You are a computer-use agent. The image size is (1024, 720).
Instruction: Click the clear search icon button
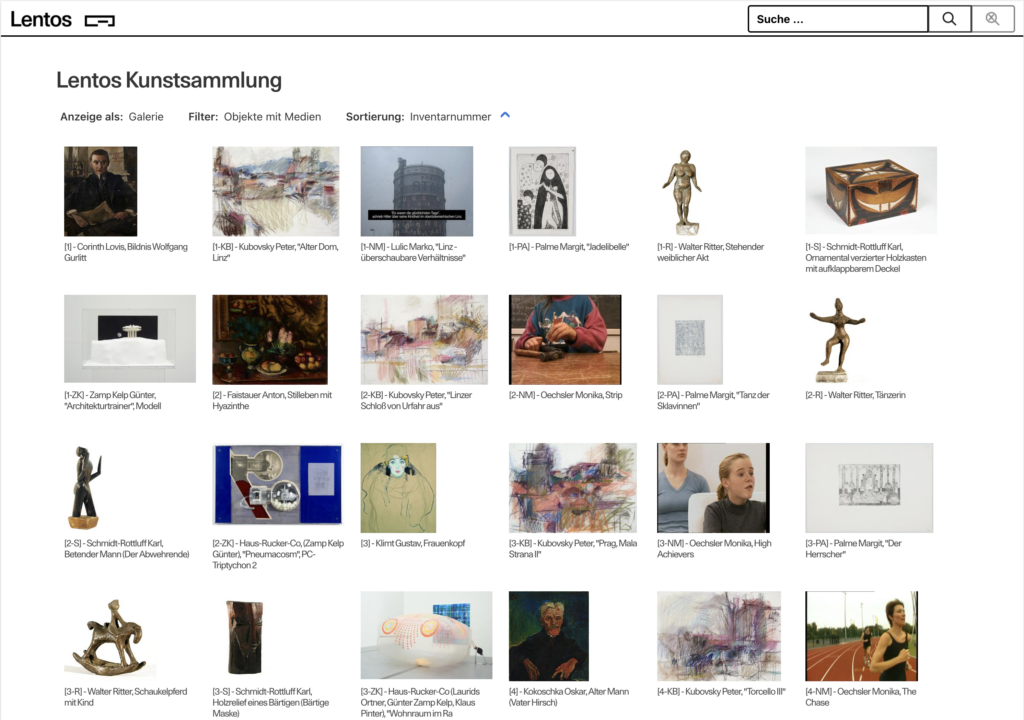(x=992, y=19)
